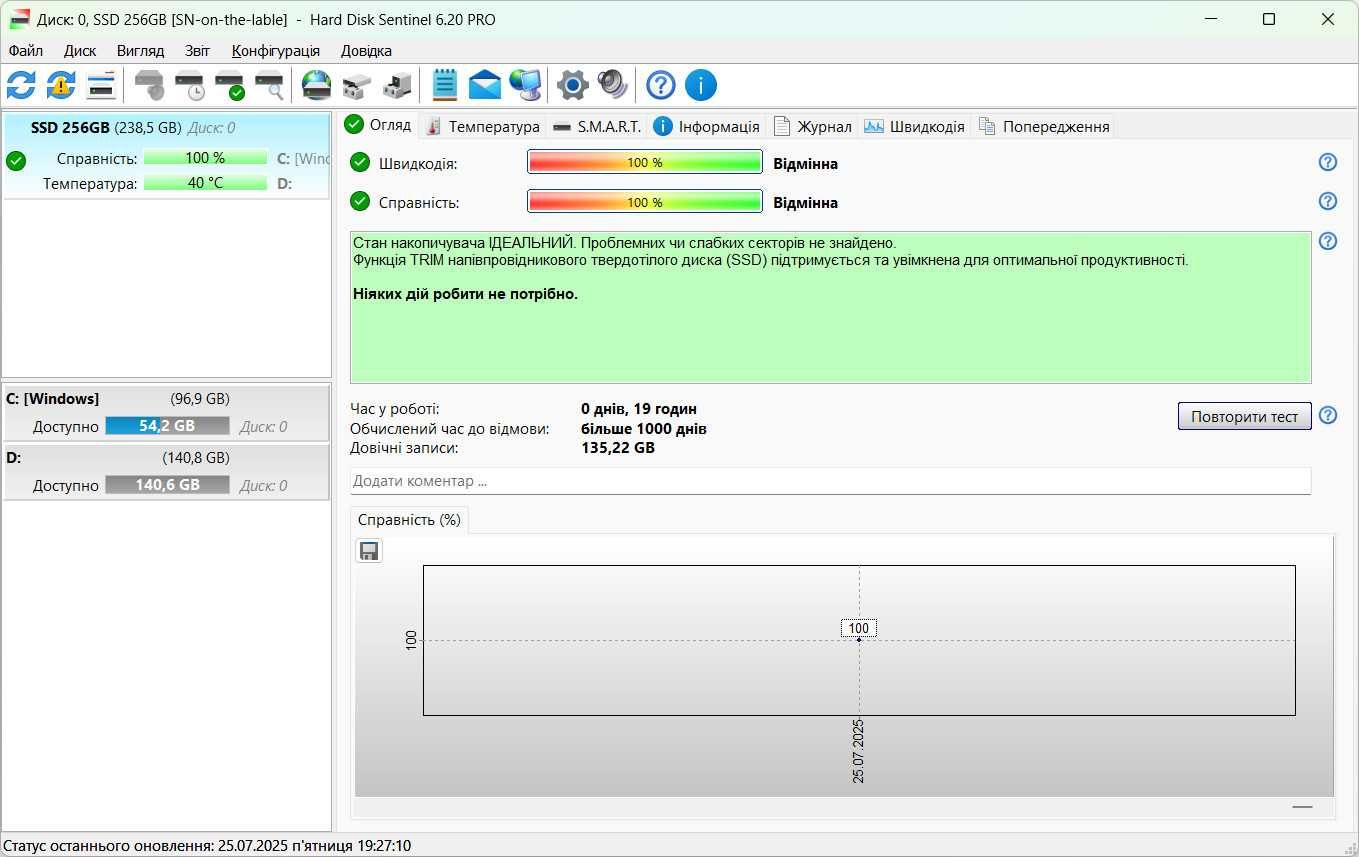Click the speaker sound toolbar icon
The width and height of the screenshot is (1359, 857).
(x=612, y=85)
